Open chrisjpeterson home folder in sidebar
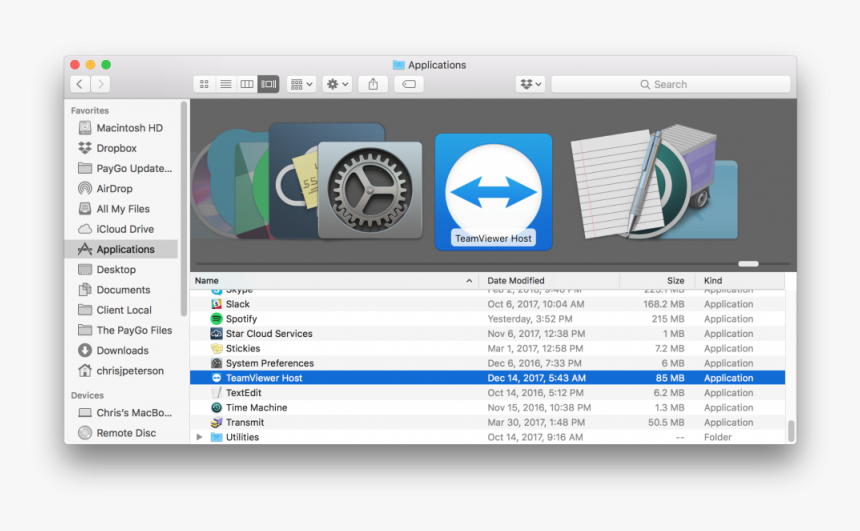 click(122, 371)
